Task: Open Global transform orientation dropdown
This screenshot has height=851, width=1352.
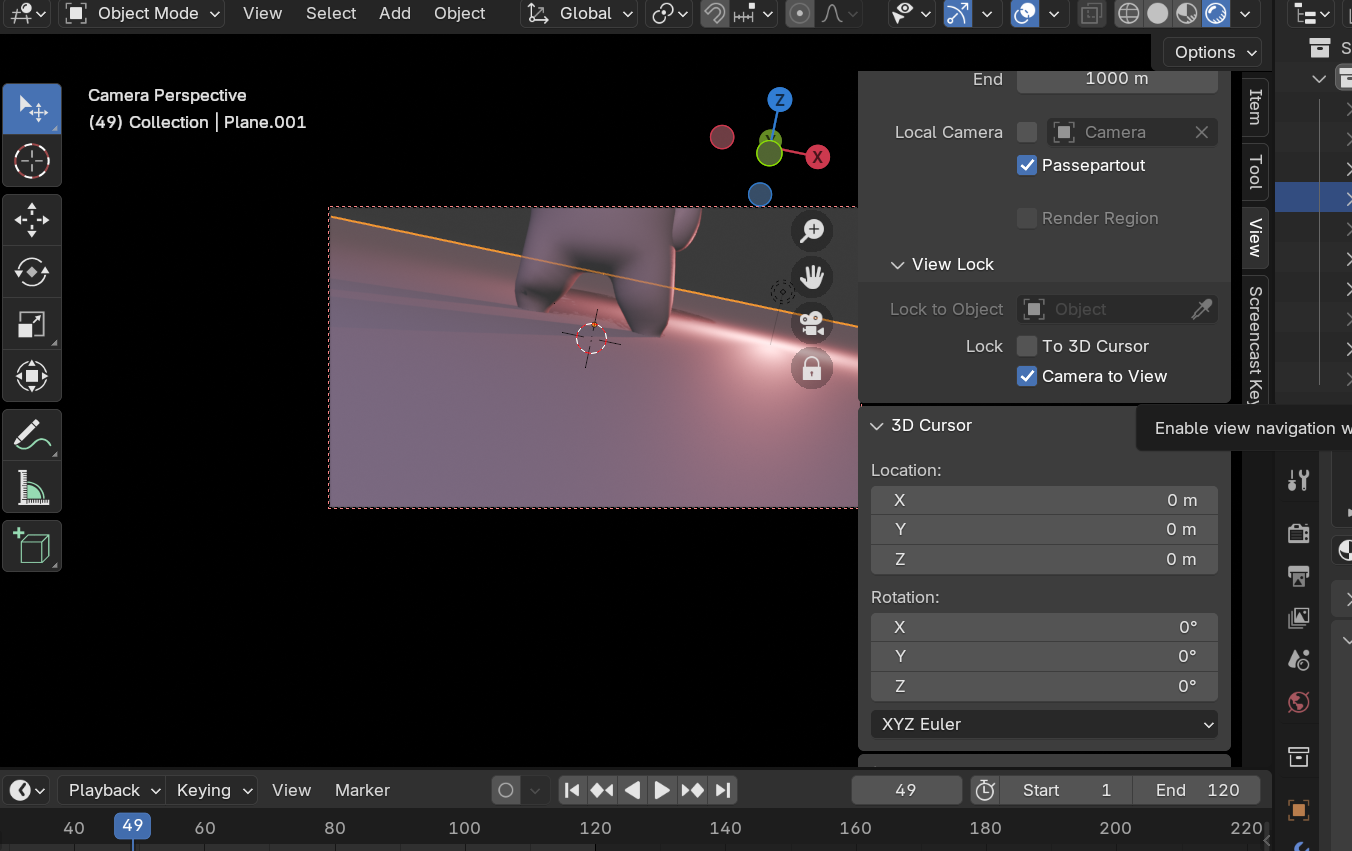Action: (581, 14)
